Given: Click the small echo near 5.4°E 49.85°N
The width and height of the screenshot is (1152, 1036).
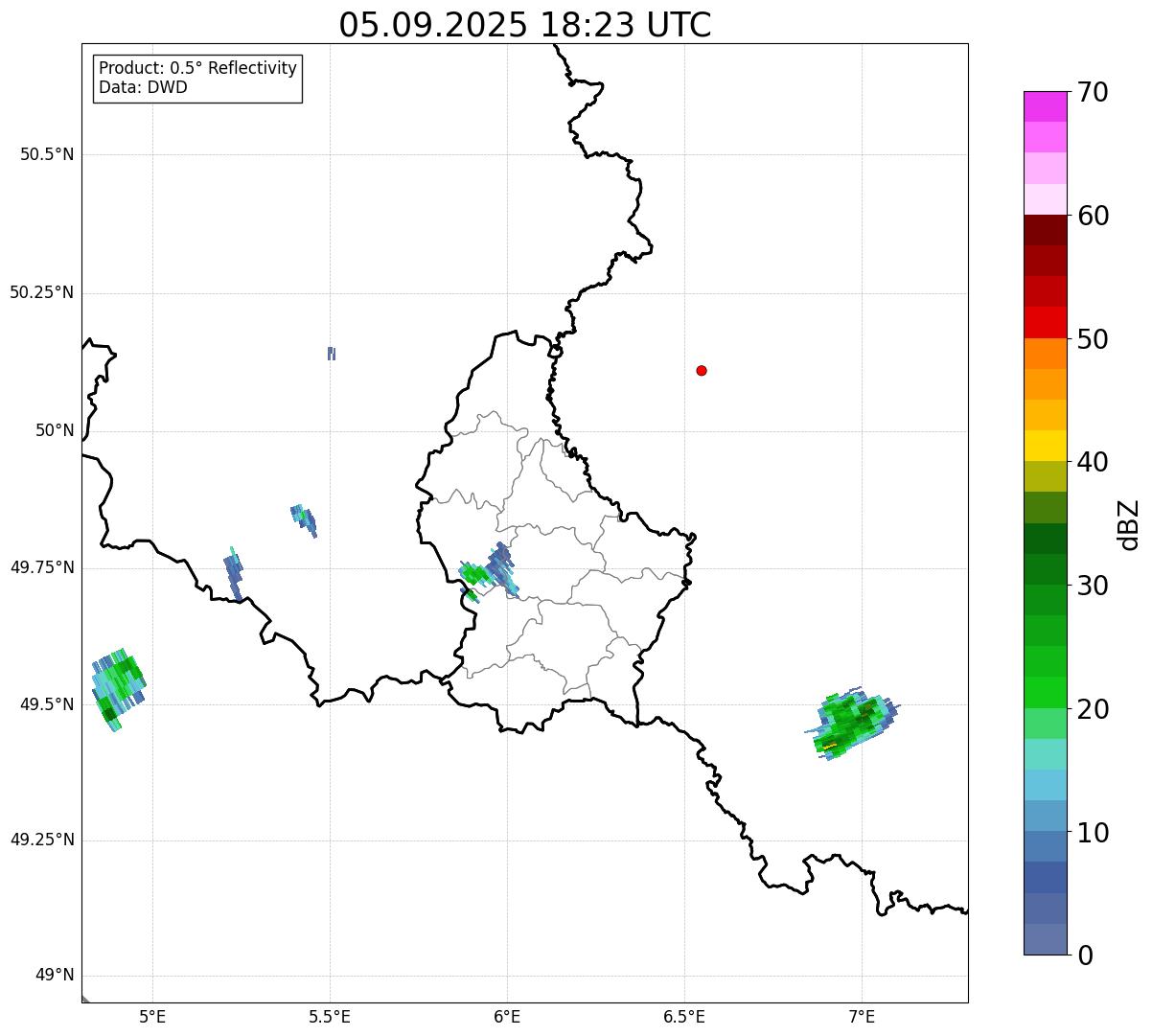Looking at the screenshot, I should pyautogui.click(x=304, y=519).
